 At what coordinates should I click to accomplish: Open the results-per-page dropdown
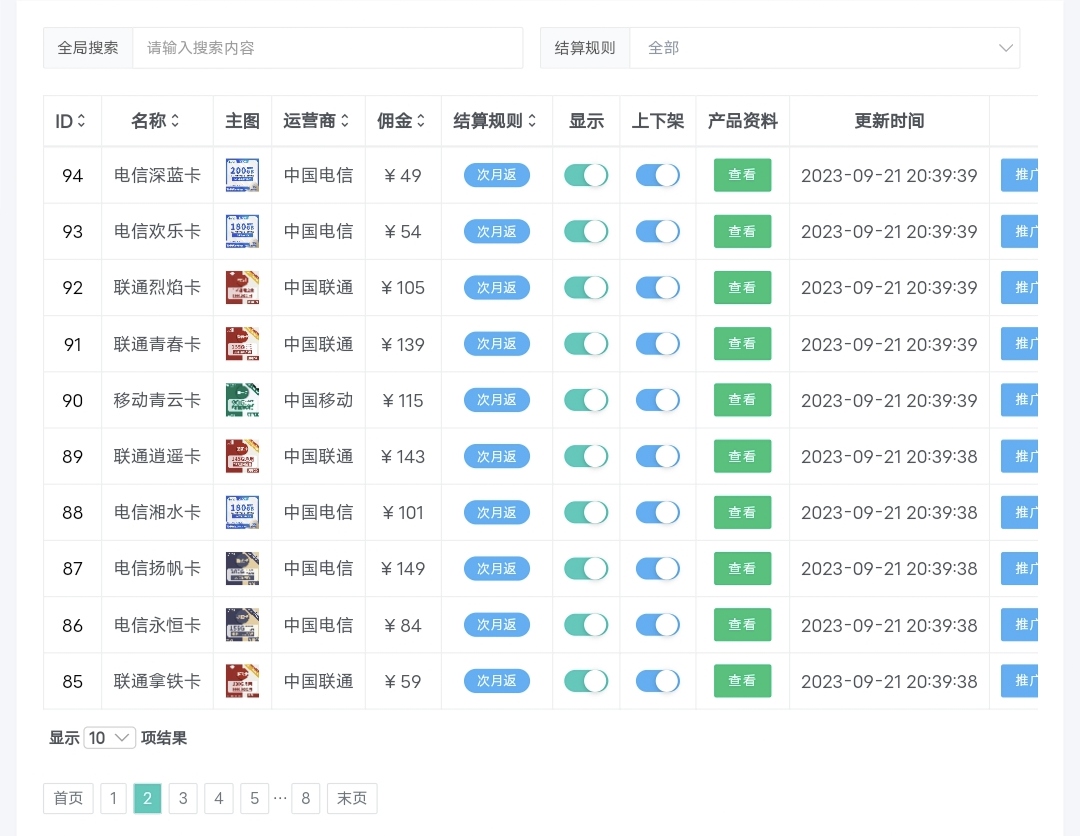110,738
